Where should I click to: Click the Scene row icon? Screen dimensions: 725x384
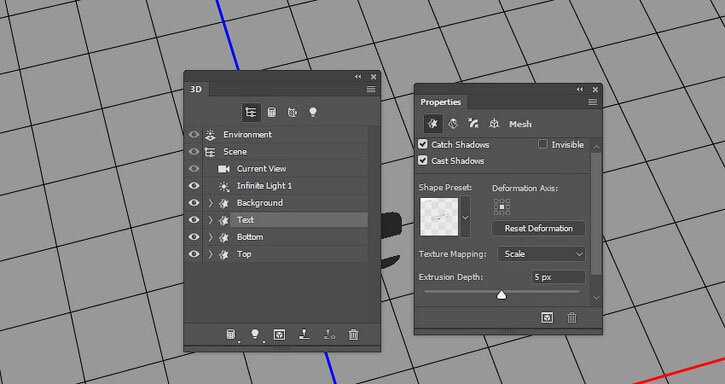coord(210,152)
